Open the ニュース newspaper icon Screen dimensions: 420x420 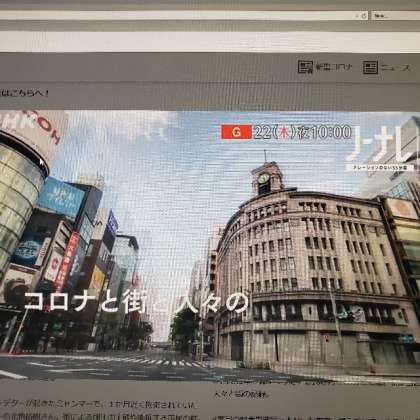370,67
